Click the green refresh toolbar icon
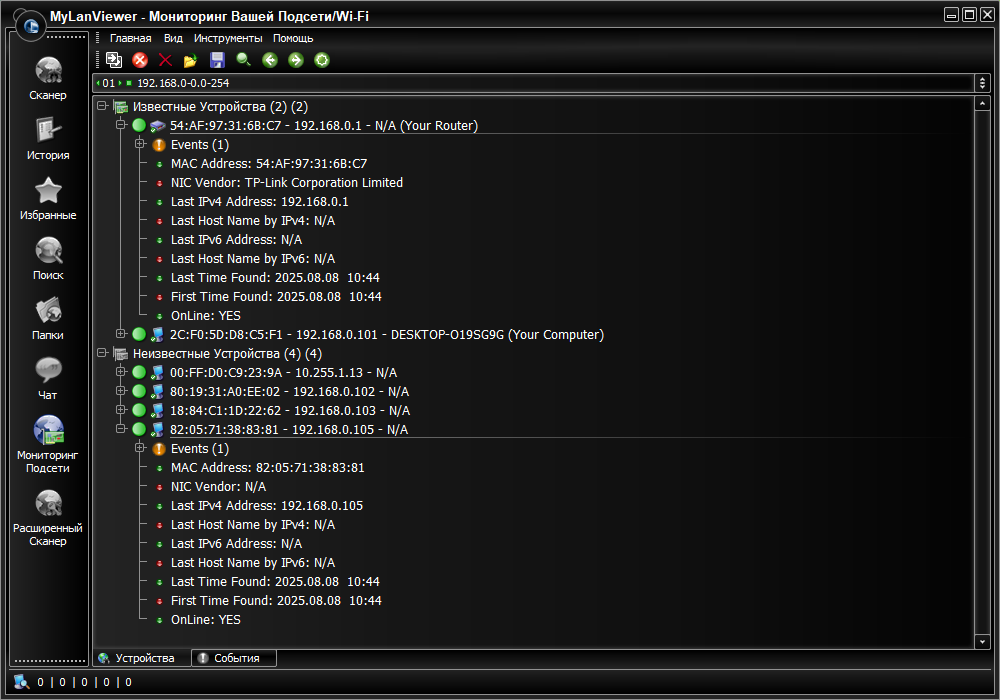 click(322, 60)
